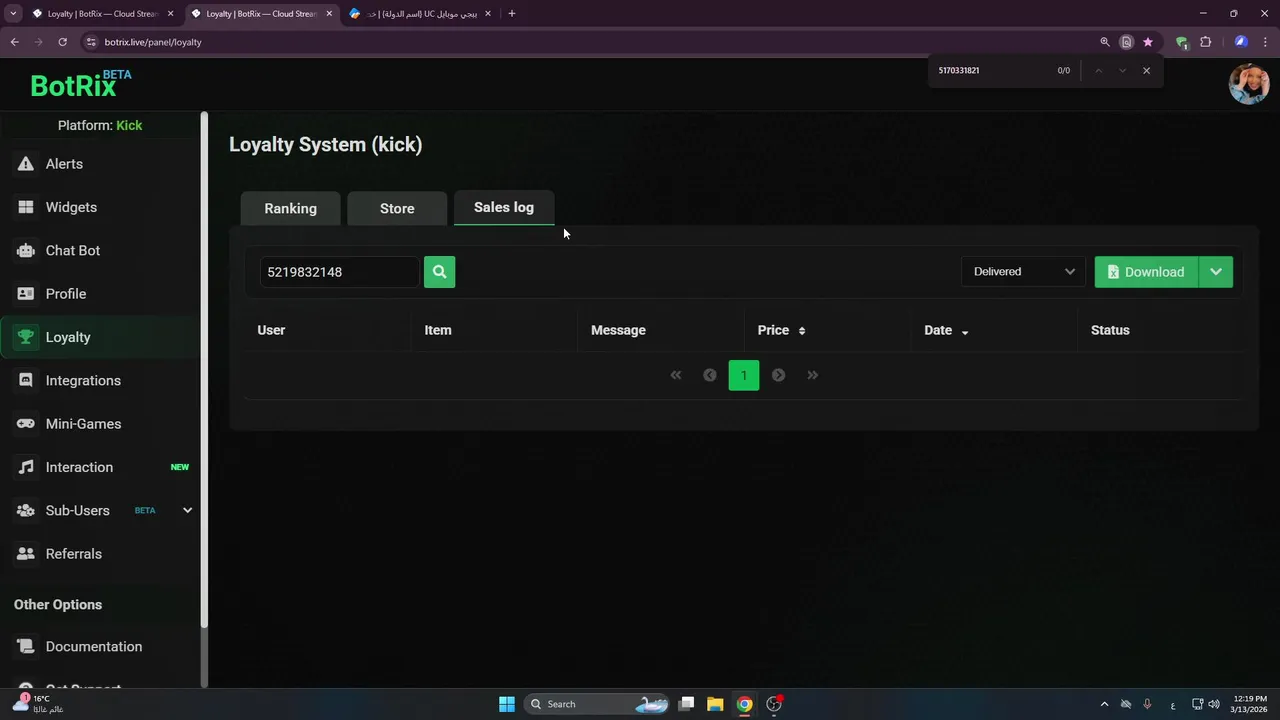The height and width of the screenshot is (720, 1280).
Task: Open the Referrals icon in sidebar
Action: point(26,554)
